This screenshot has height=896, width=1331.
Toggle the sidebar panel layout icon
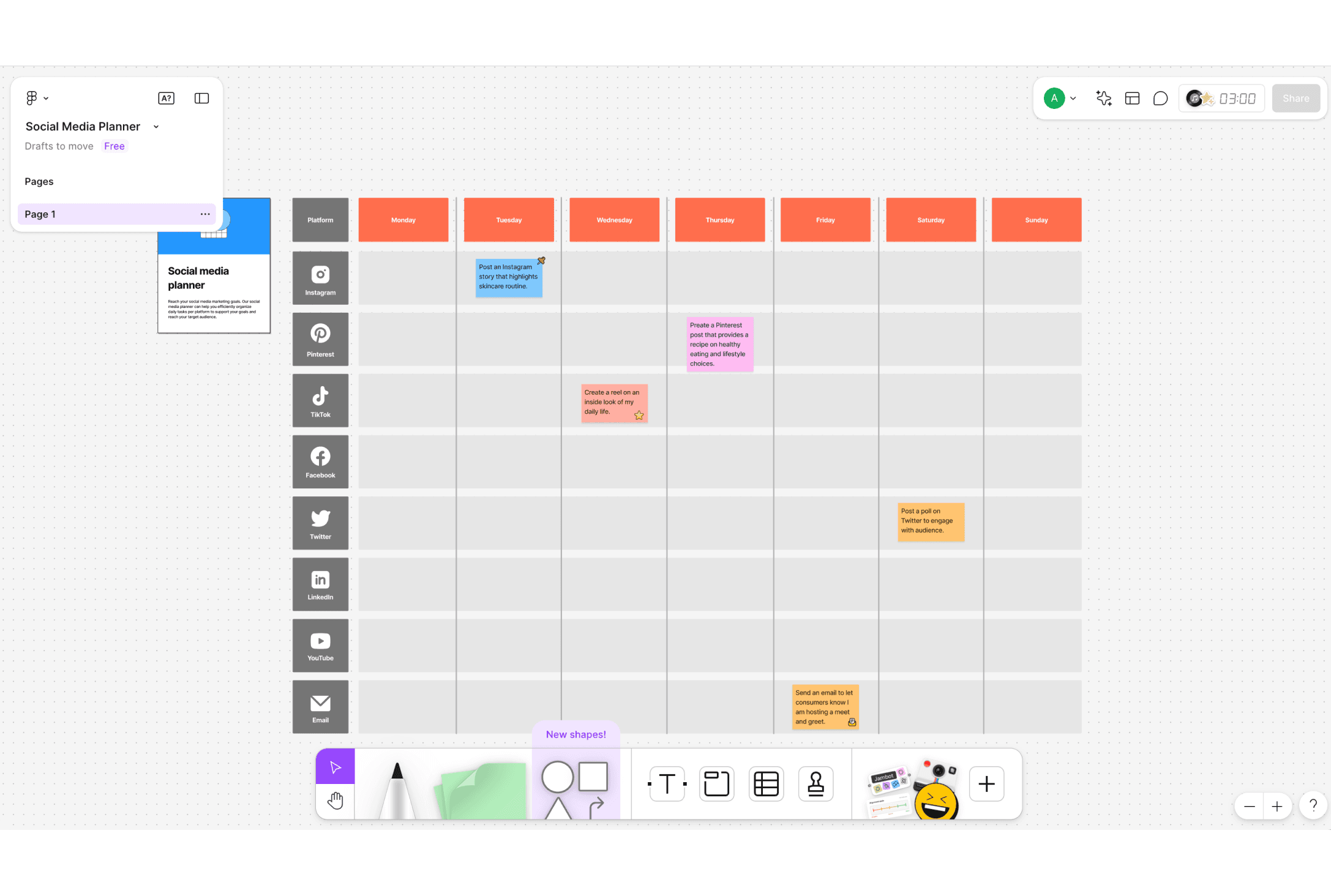coord(201,99)
